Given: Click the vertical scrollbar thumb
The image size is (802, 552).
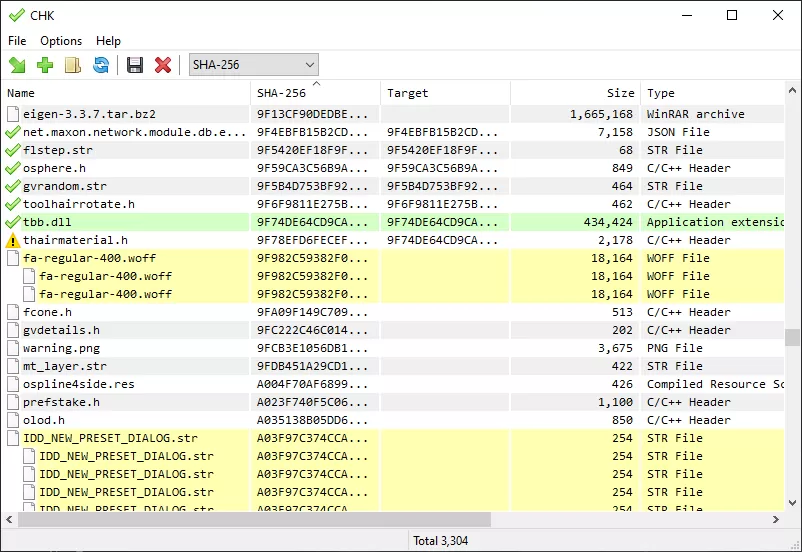Looking at the screenshot, I should 793,337.
